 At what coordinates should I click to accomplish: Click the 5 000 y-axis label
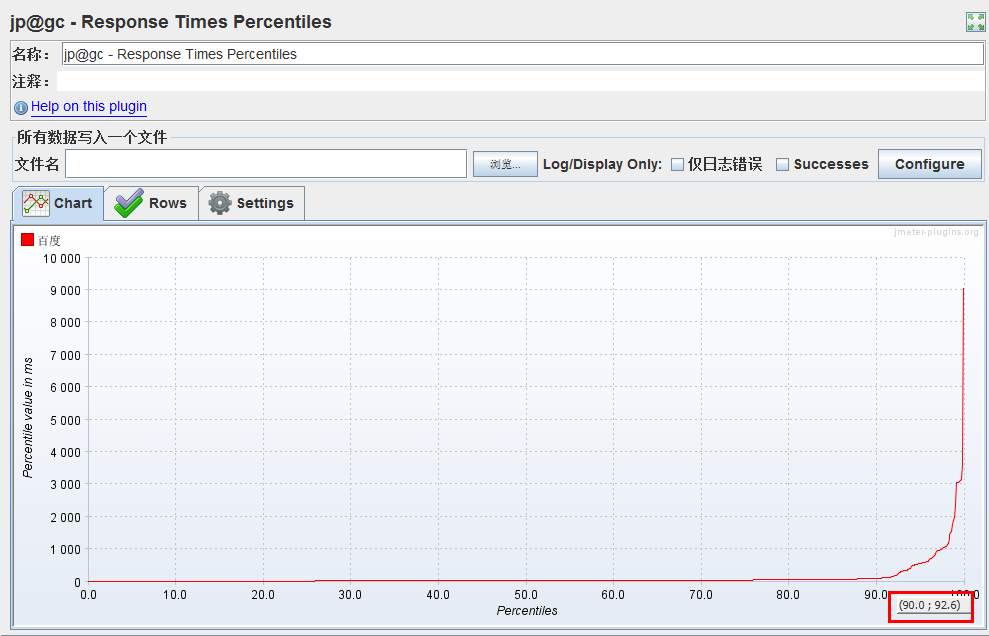click(66, 420)
